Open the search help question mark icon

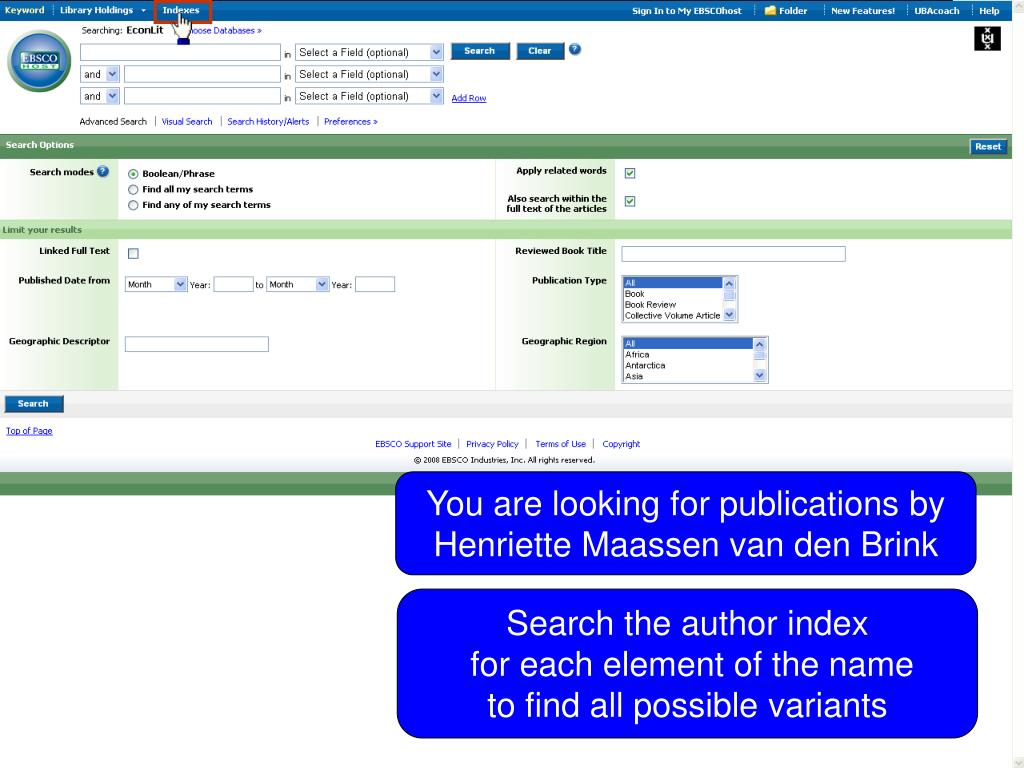point(575,50)
